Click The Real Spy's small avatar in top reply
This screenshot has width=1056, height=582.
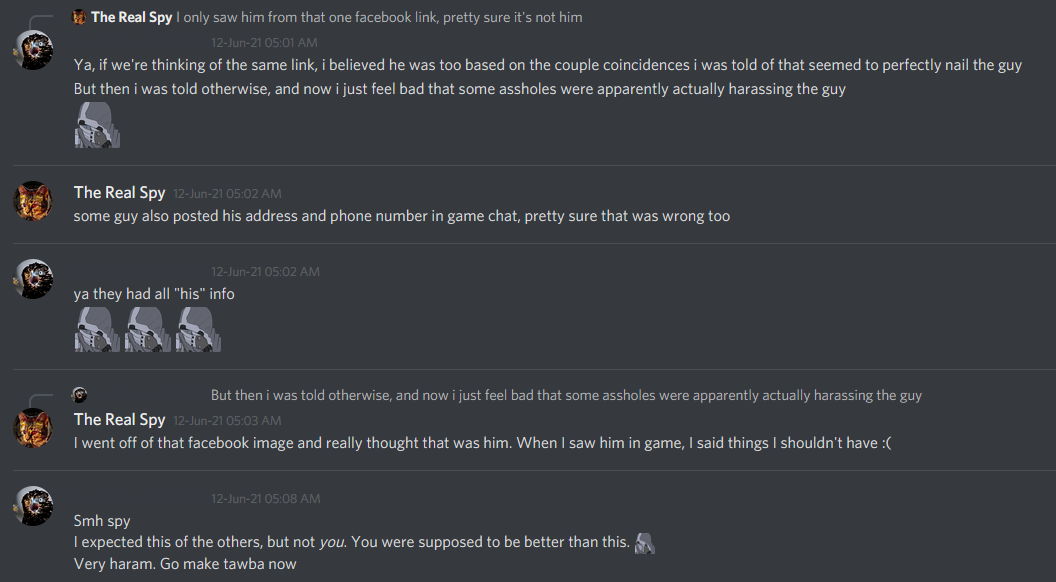pos(79,17)
